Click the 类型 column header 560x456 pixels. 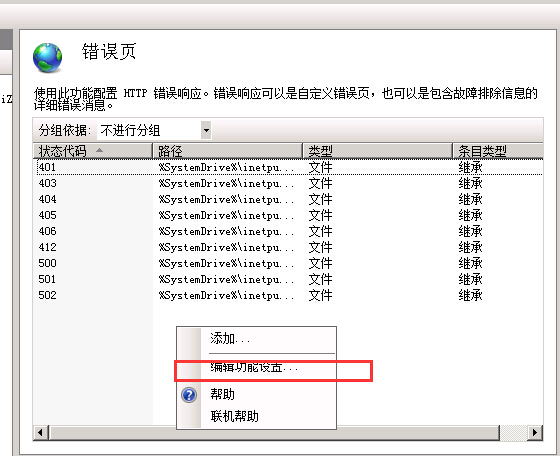pos(378,151)
